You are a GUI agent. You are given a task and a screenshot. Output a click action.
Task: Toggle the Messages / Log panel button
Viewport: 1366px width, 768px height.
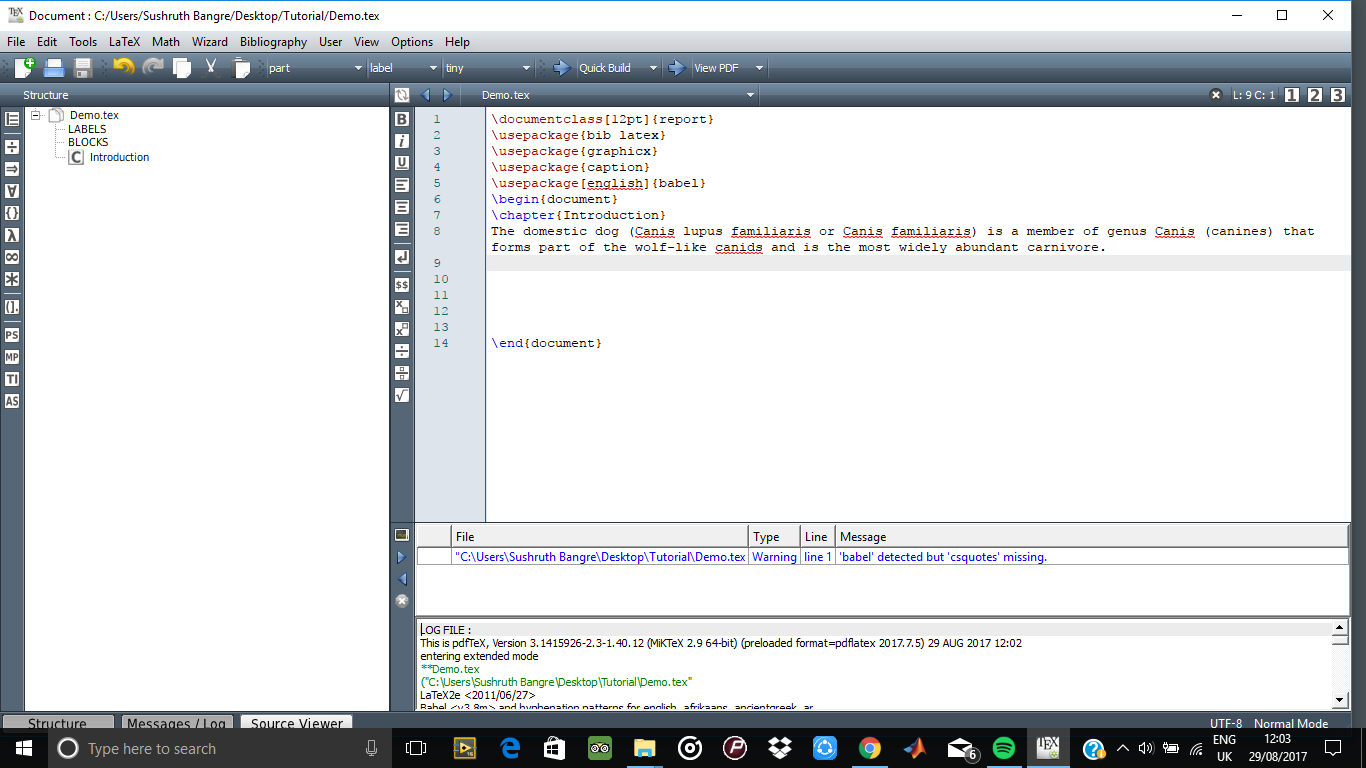pyautogui.click(x=178, y=723)
